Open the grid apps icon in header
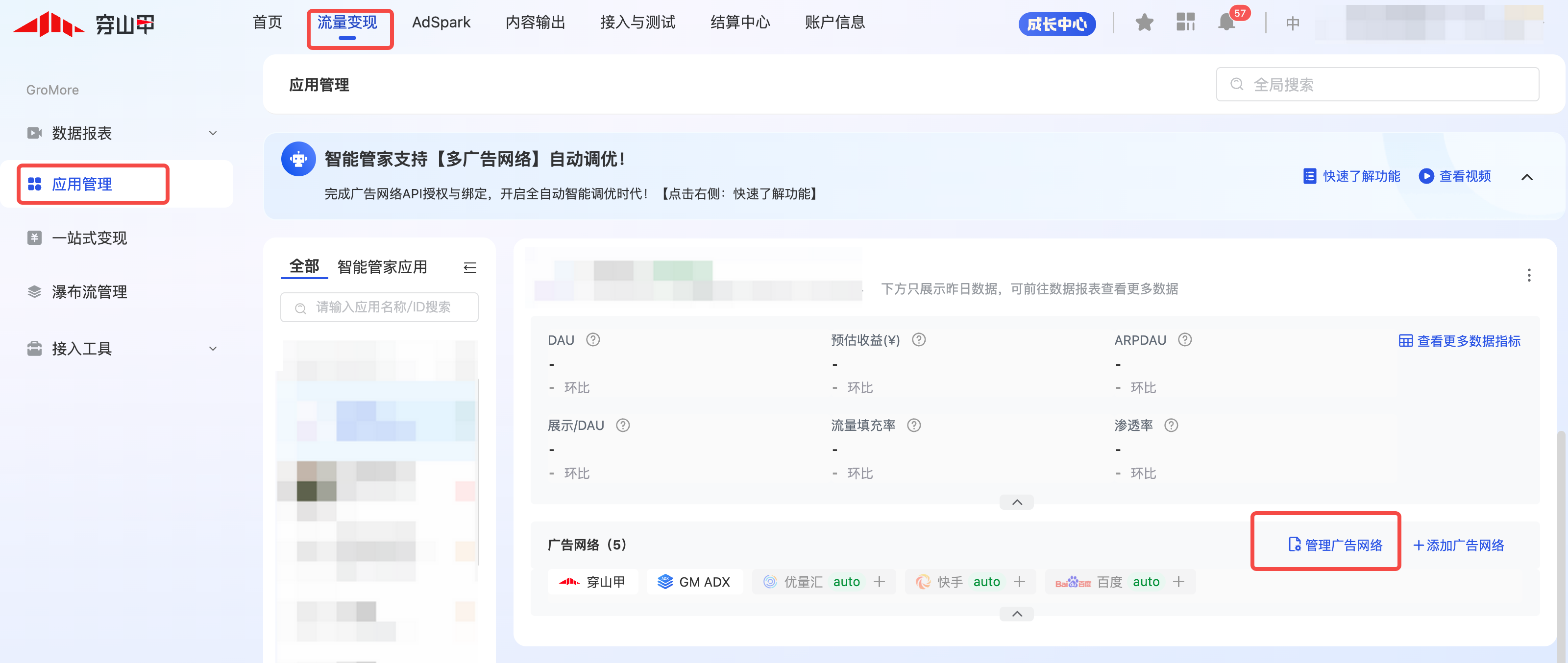The image size is (1568, 663). point(1185,23)
